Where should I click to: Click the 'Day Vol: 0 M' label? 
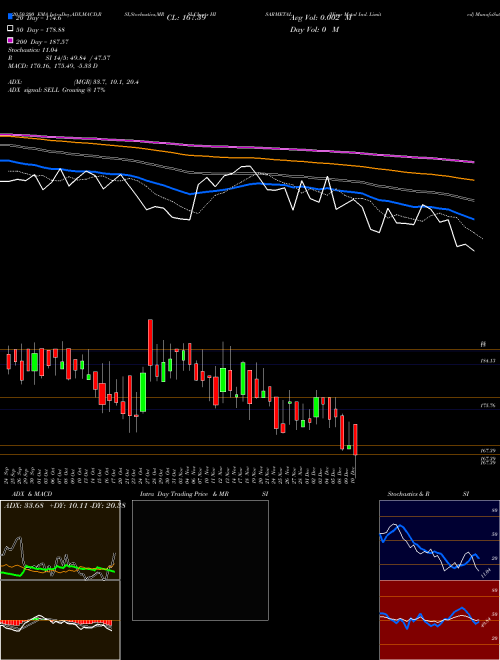[314, 29]
